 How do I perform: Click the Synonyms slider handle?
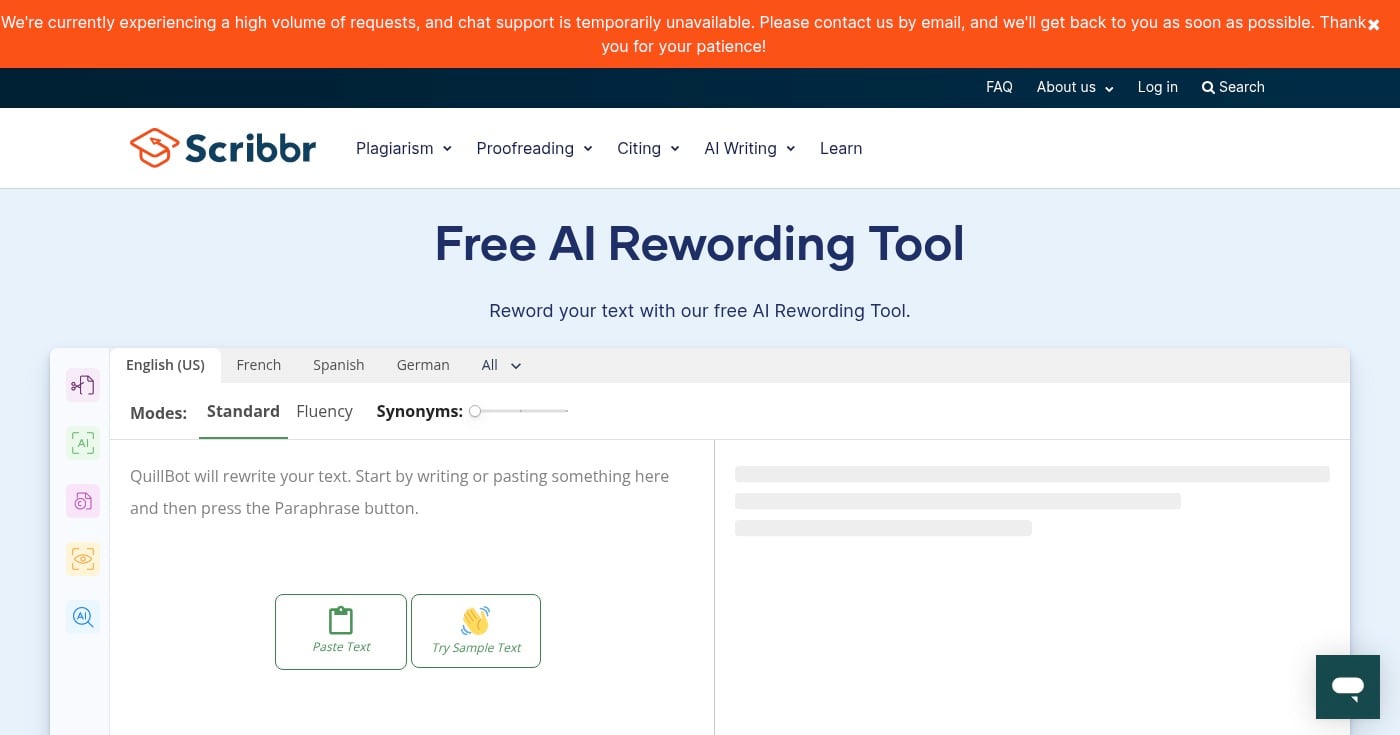pyautogui.click(x=475, y=411)
